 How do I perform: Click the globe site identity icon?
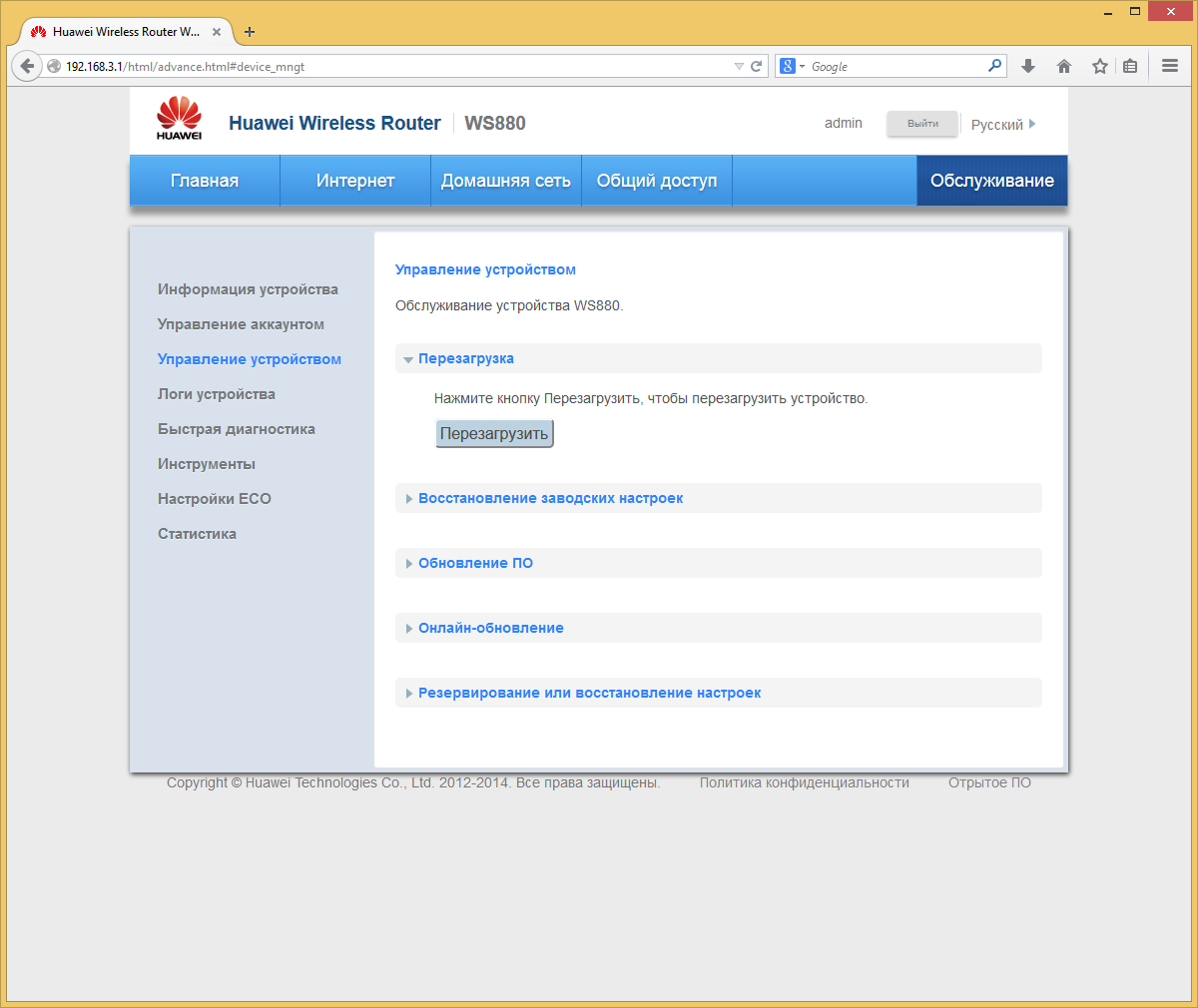tap(54, 67)
